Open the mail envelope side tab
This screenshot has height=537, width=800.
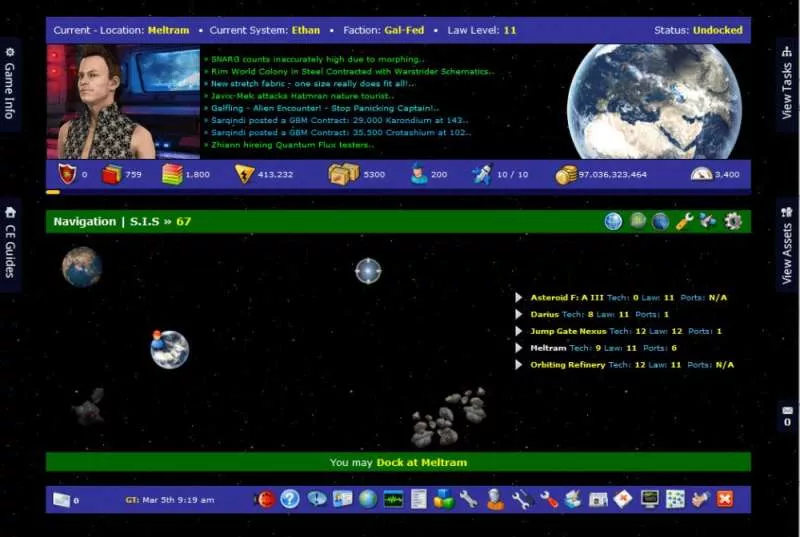(x=787, y=416)
